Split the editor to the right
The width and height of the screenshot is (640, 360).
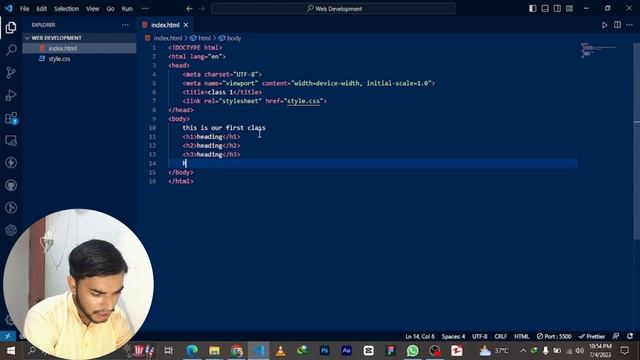point(617,25)
